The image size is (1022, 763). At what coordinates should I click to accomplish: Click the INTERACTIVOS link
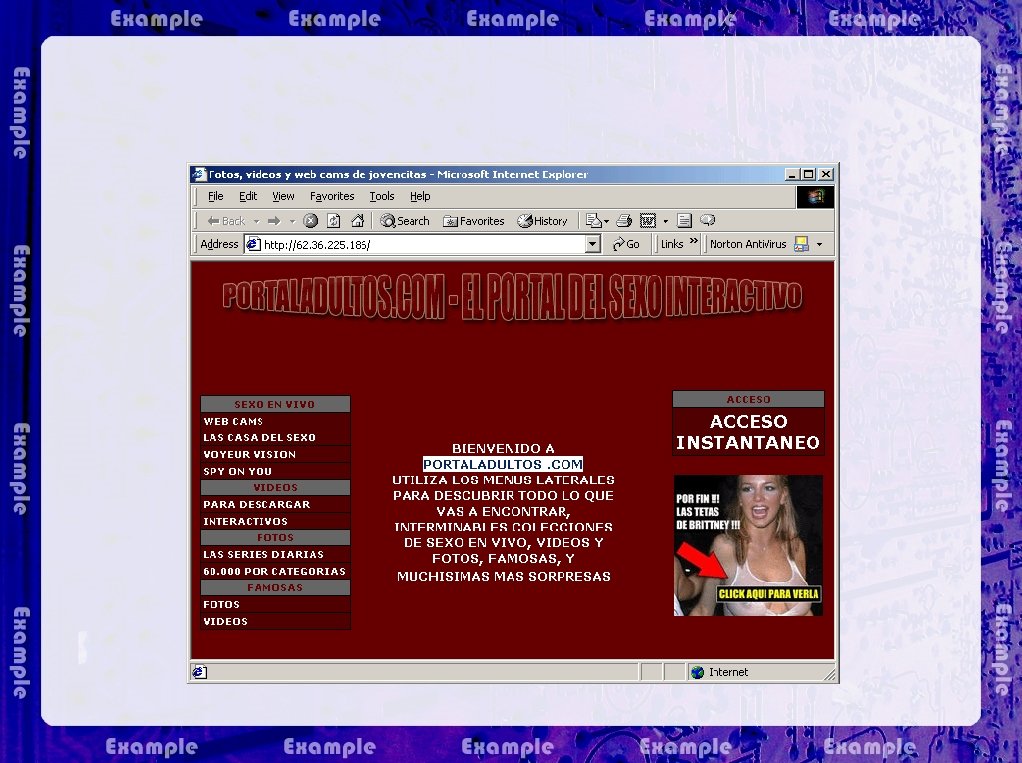[x=245, y=521]
